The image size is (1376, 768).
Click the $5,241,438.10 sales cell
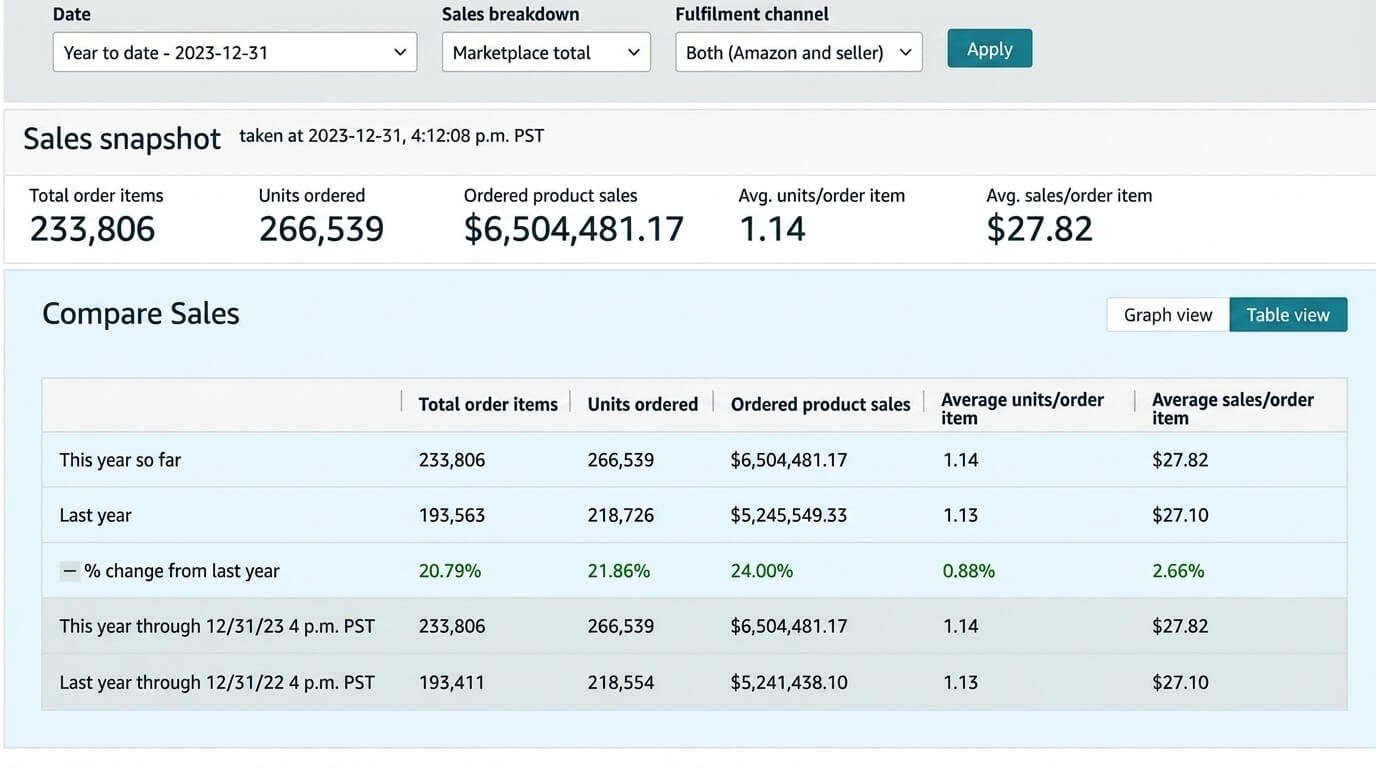[x=789, y=682]
